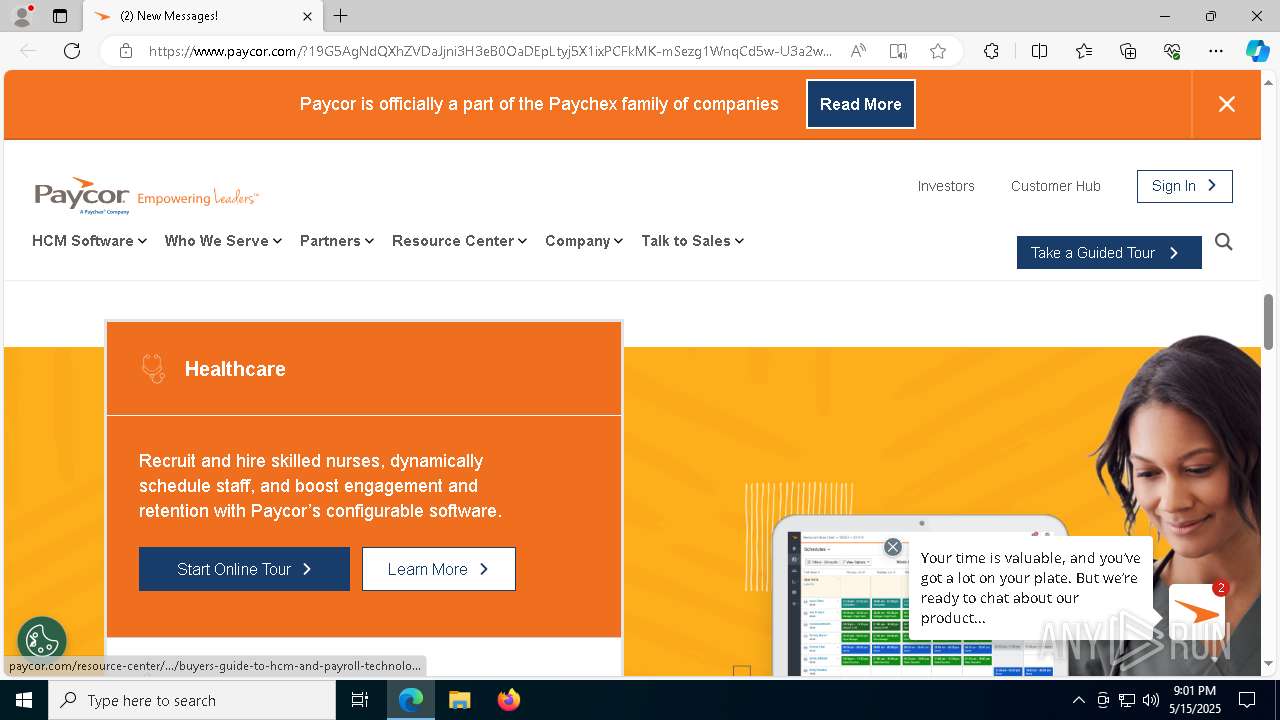Open browser essentials heart icon
Viewport: 1280px width, 720px height.
(1172, 51)
